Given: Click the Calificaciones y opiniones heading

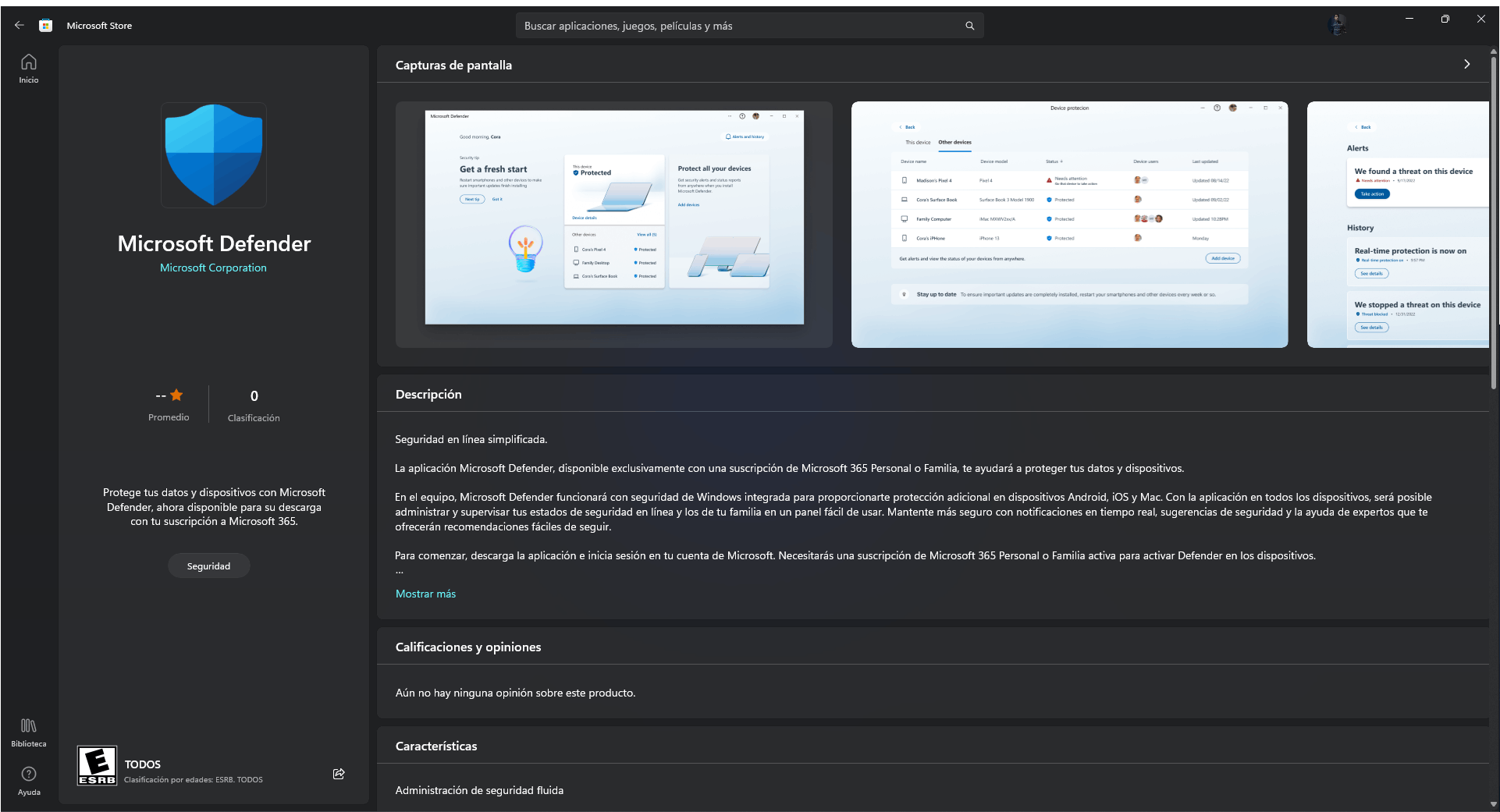Looking at the screenshot, I should (468, 647).
